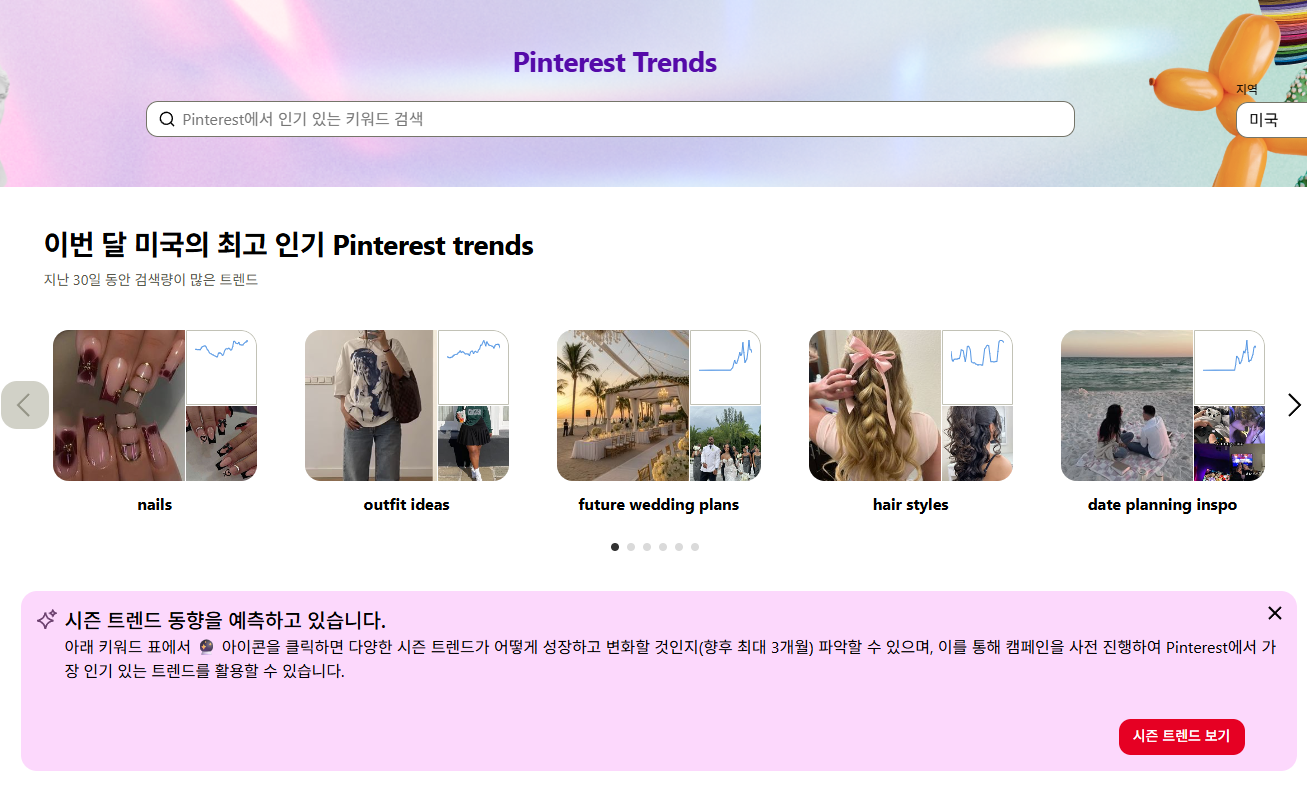Open the hair styles main thumbnail
1307x796 pixels.
(x=875, y=405)
